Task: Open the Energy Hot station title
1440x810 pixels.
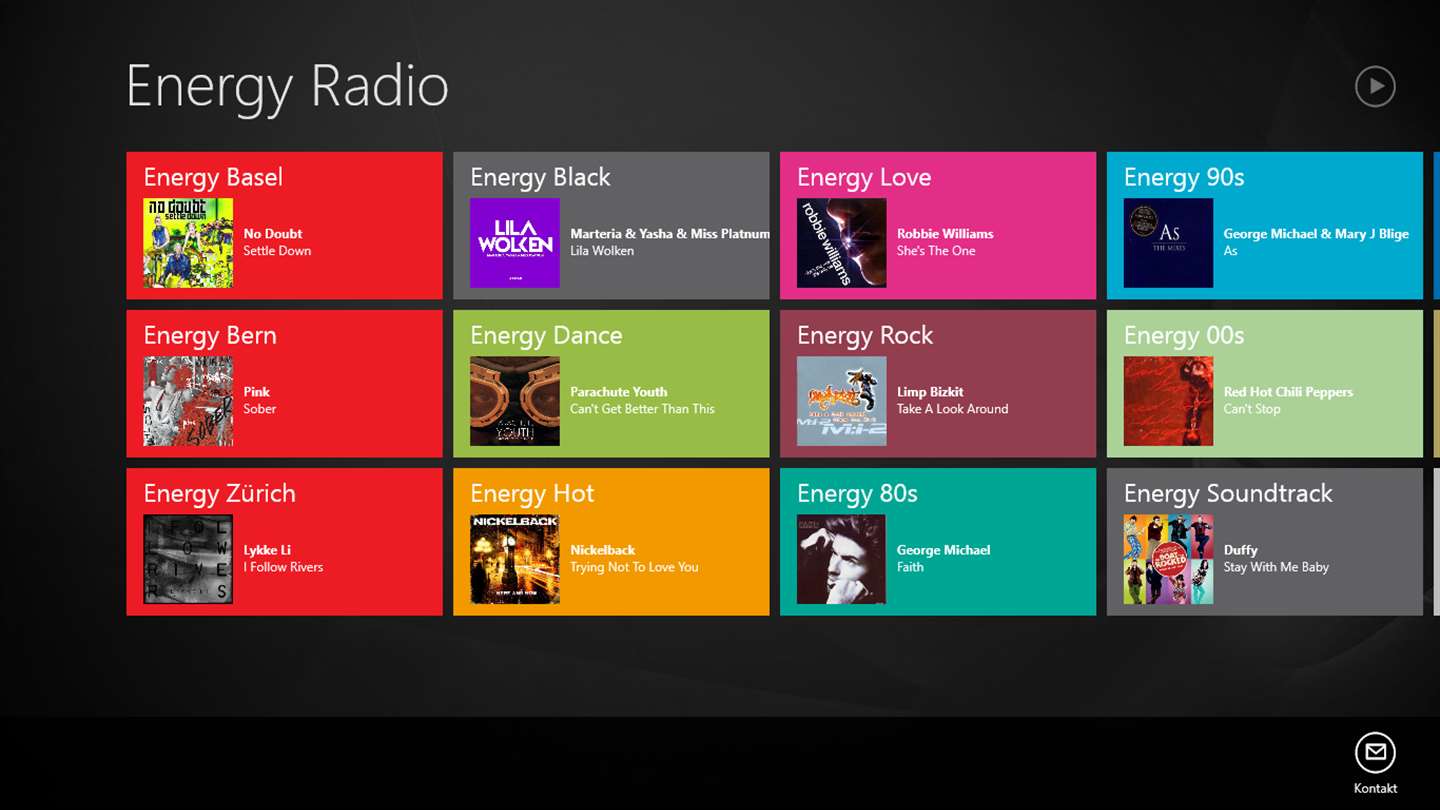Action: pos(532,494)
